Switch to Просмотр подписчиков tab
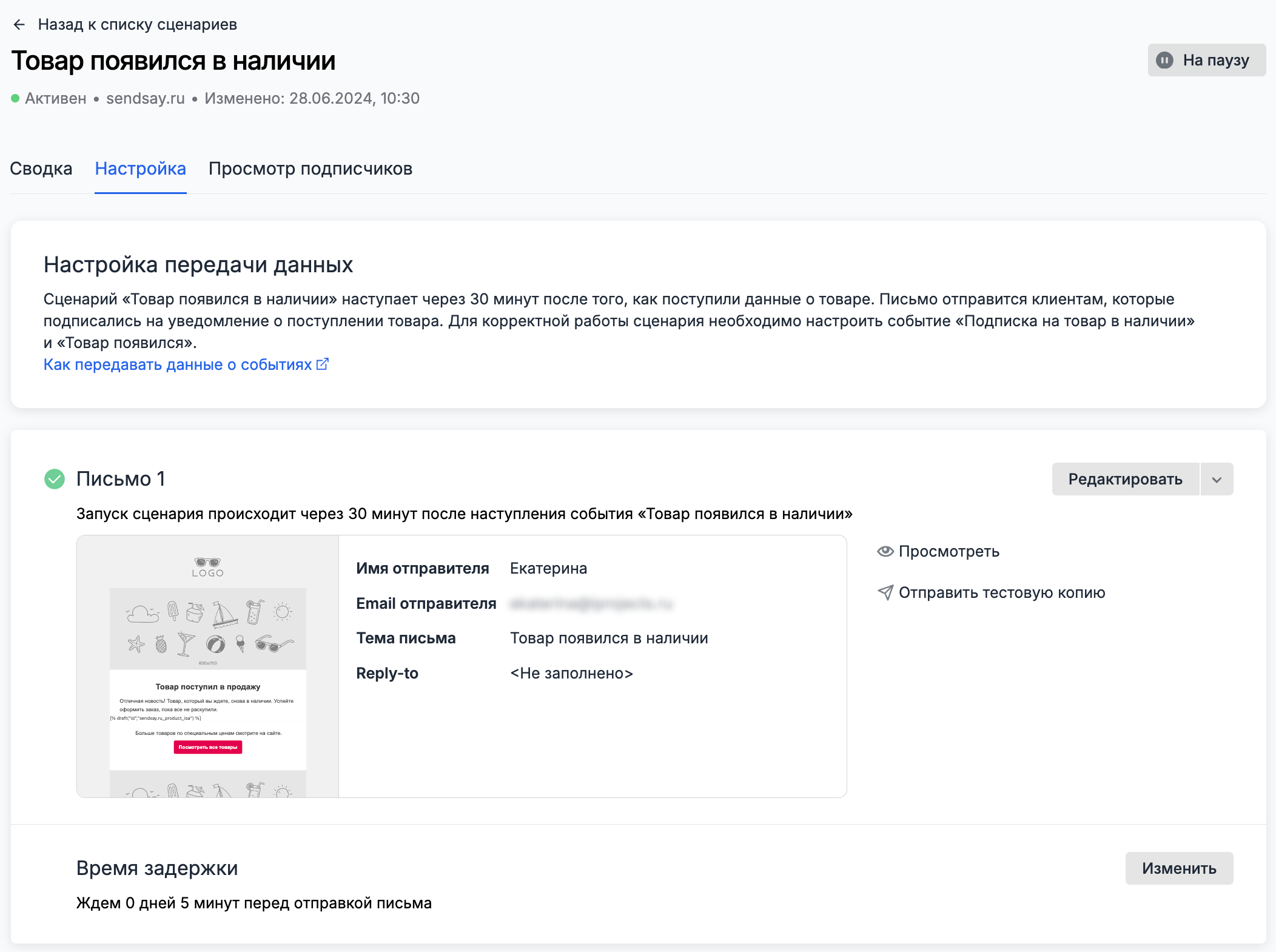 point(310,169)
